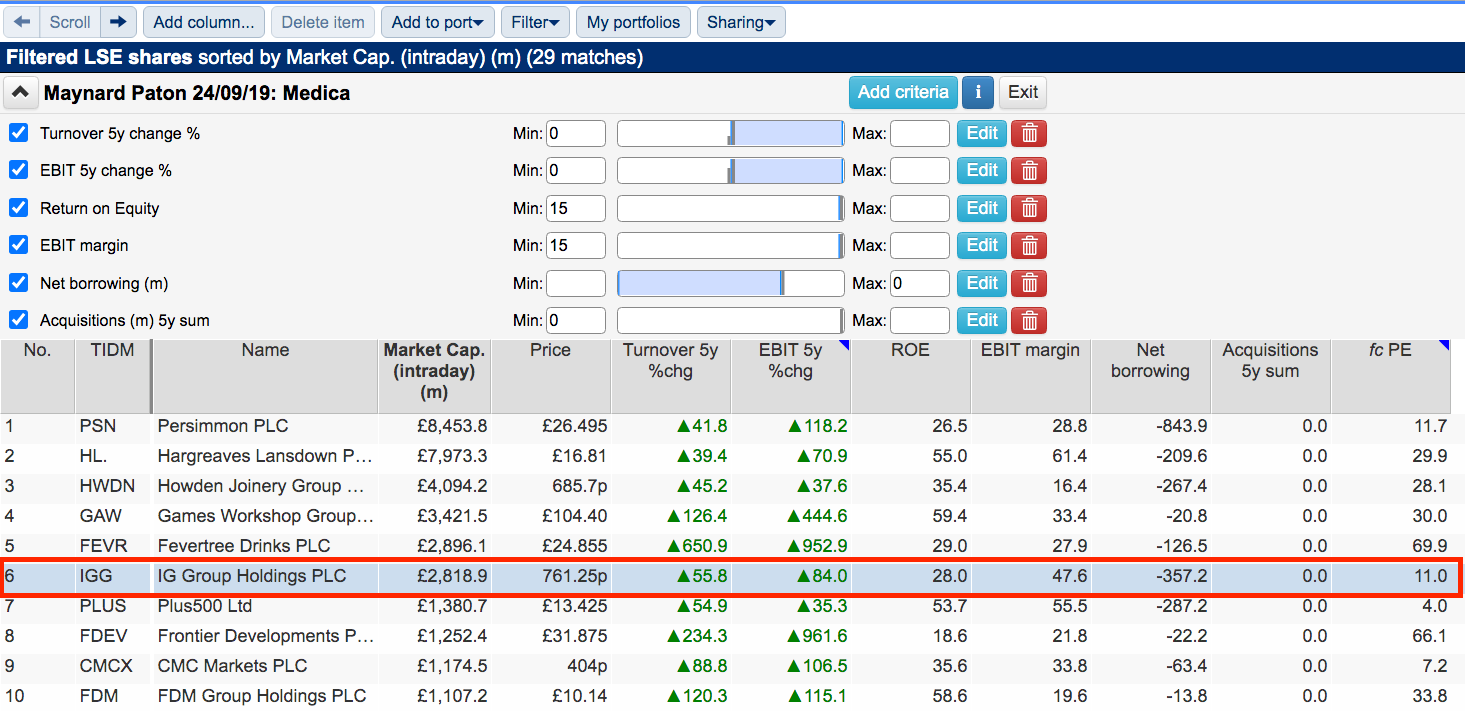The image size is (1465, 711).
Task: Sort by the TIDM column header
Action: (112, 375)
